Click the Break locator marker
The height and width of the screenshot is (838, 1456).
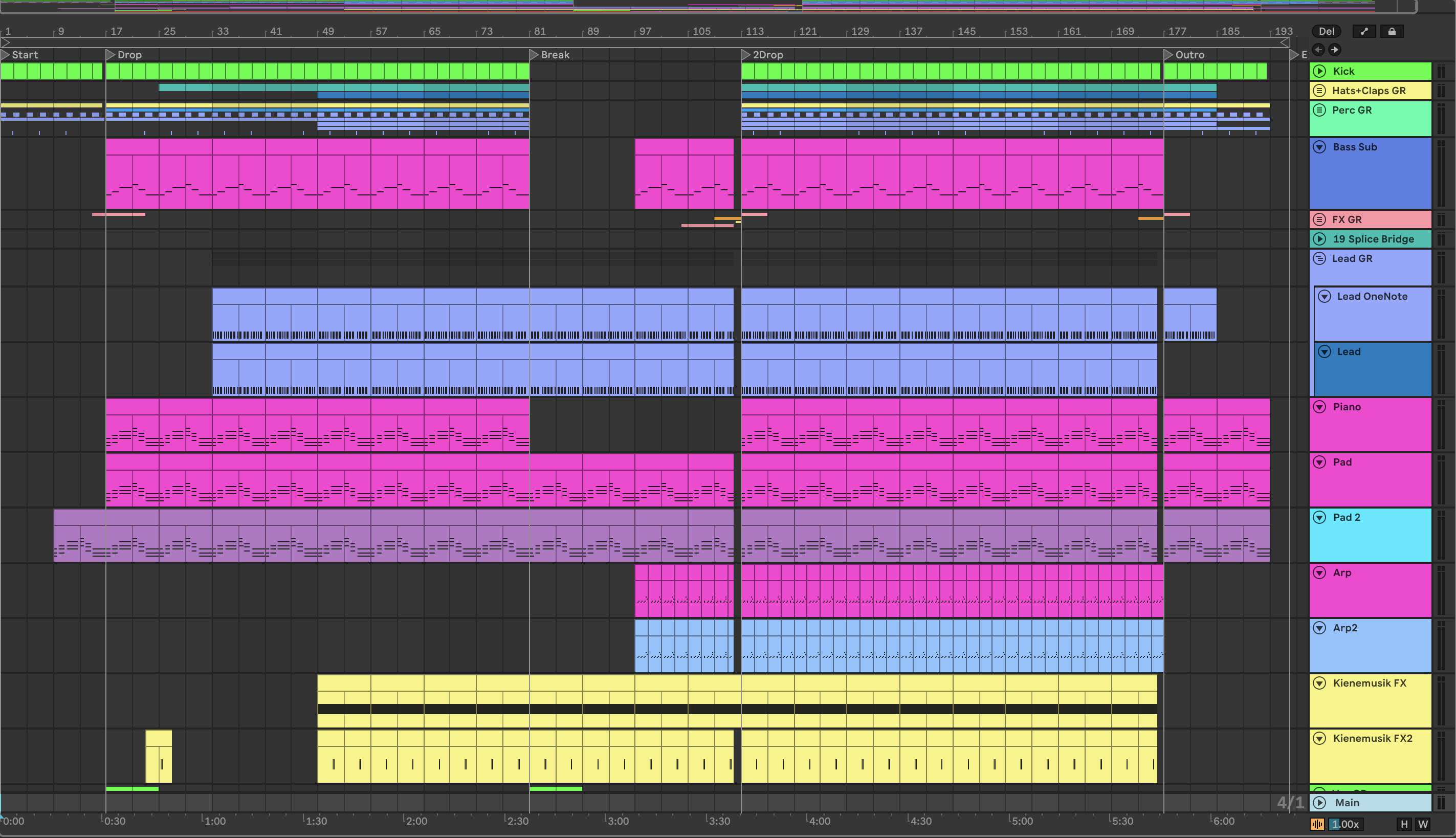534,55
